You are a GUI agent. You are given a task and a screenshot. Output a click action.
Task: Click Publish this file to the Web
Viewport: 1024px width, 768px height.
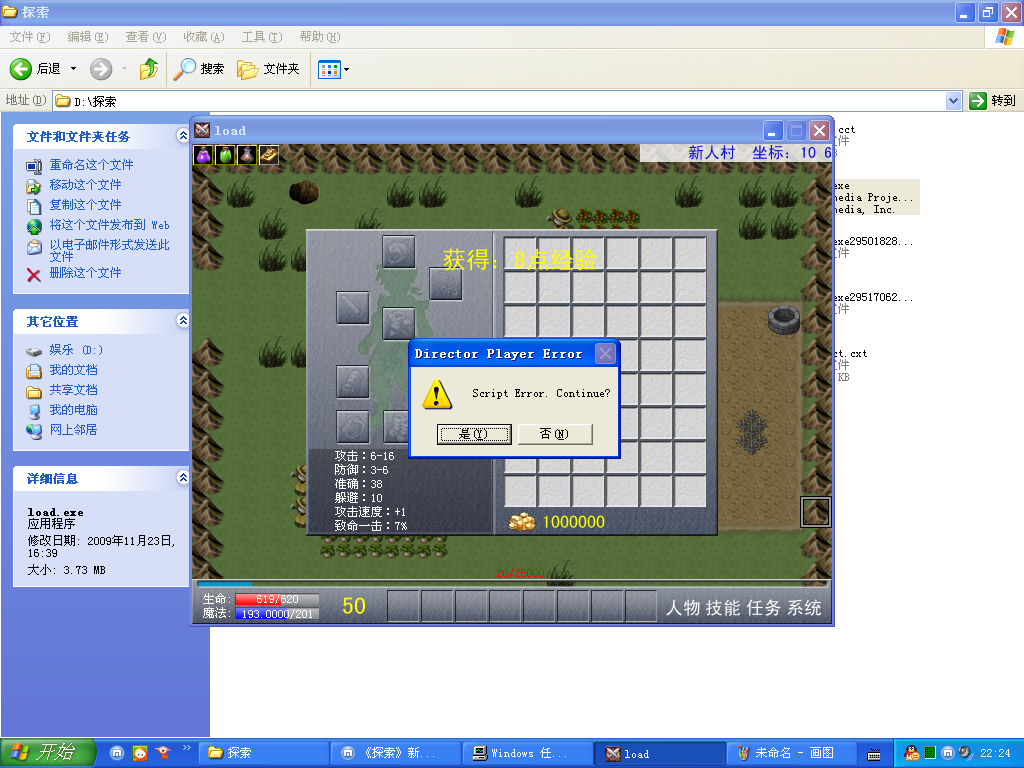coord(110,225)
